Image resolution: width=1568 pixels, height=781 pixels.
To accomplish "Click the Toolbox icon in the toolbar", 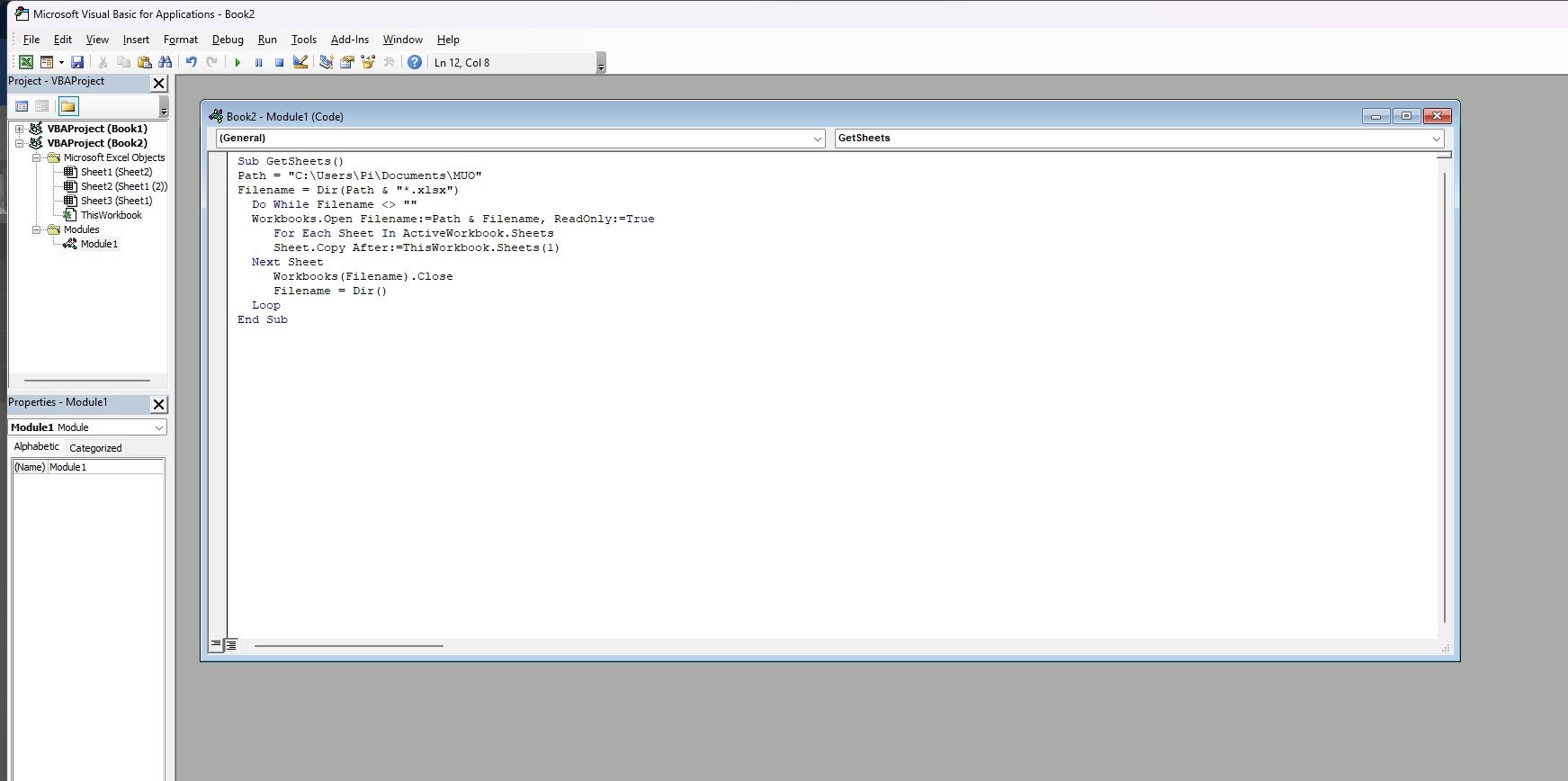I will click(389, 62).
